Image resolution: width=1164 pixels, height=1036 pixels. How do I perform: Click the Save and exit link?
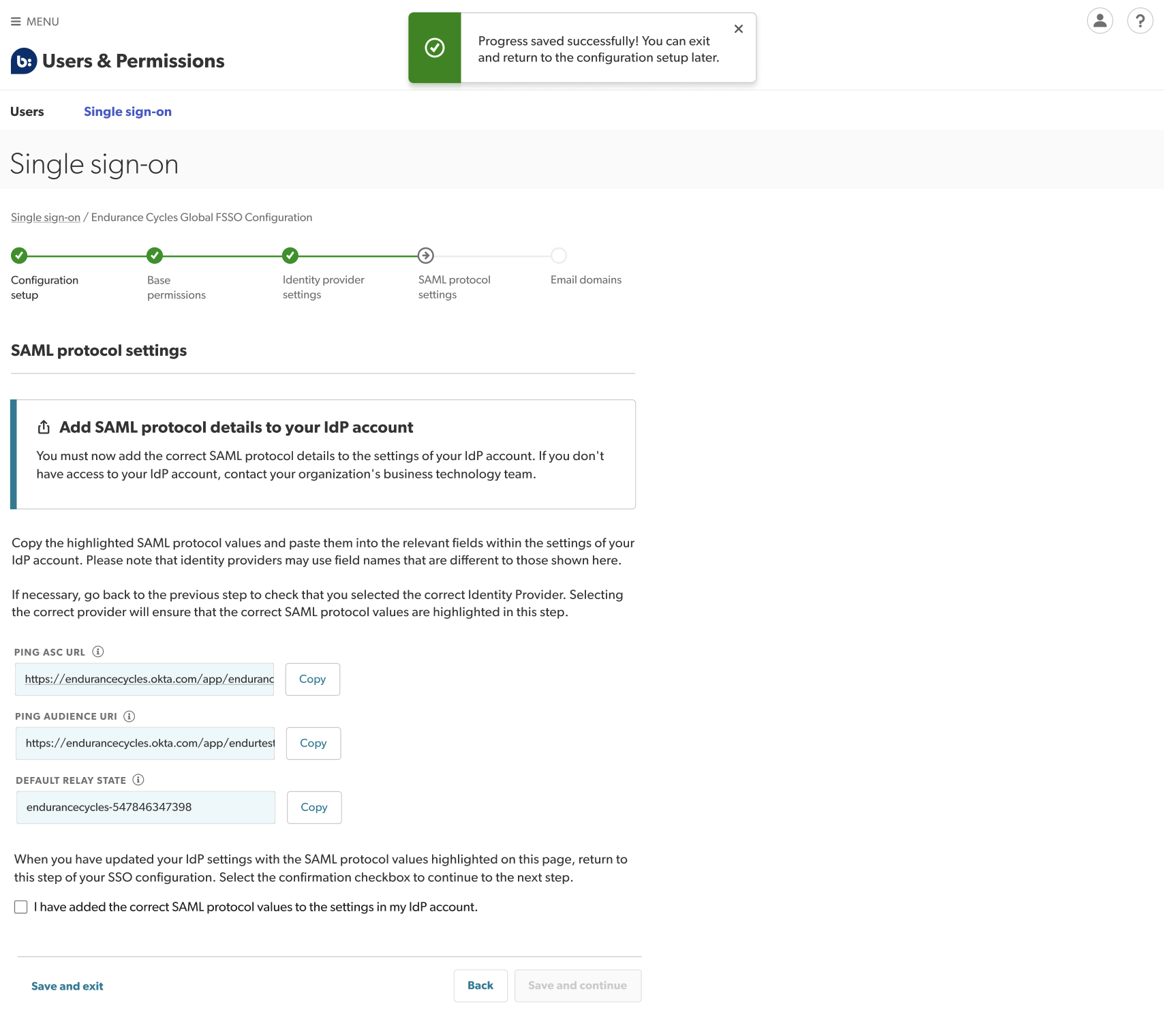coord(67,986)
